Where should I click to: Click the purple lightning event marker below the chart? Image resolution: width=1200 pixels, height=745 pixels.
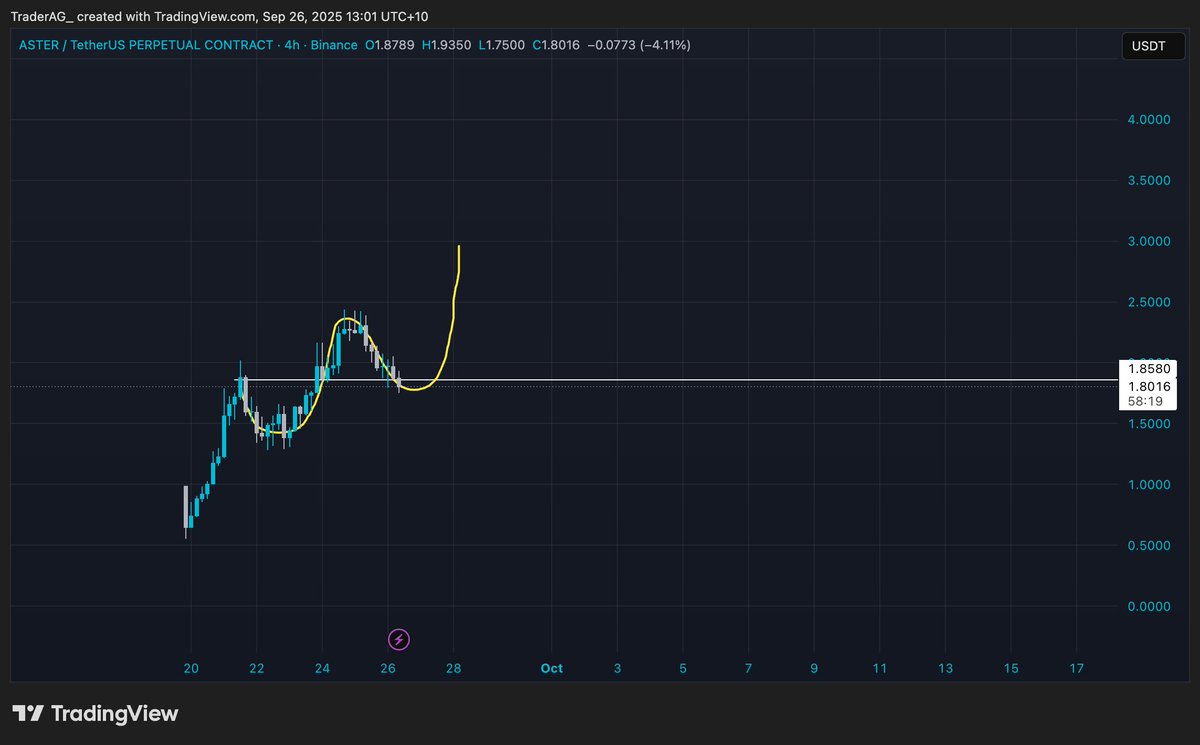(399, 639)
